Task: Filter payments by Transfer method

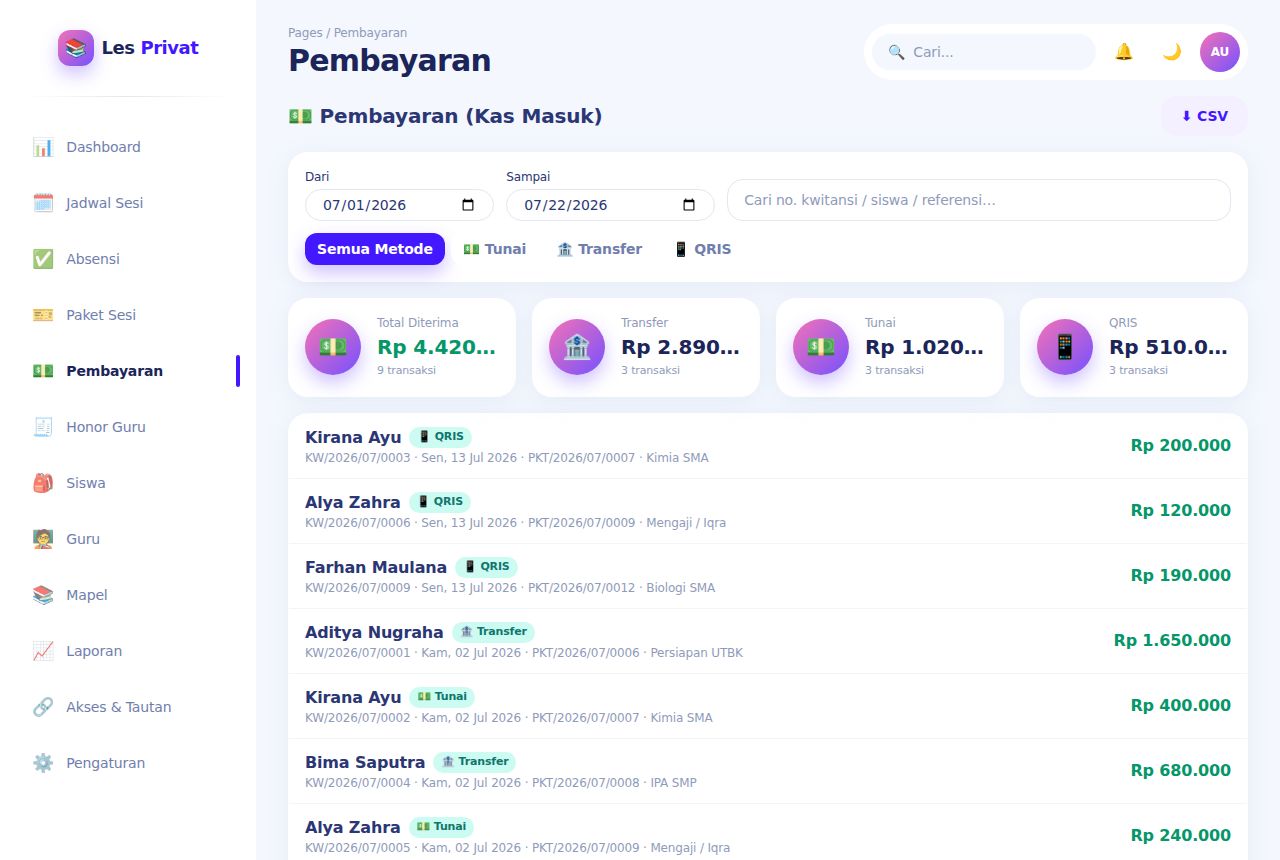Action: point(600,249)
